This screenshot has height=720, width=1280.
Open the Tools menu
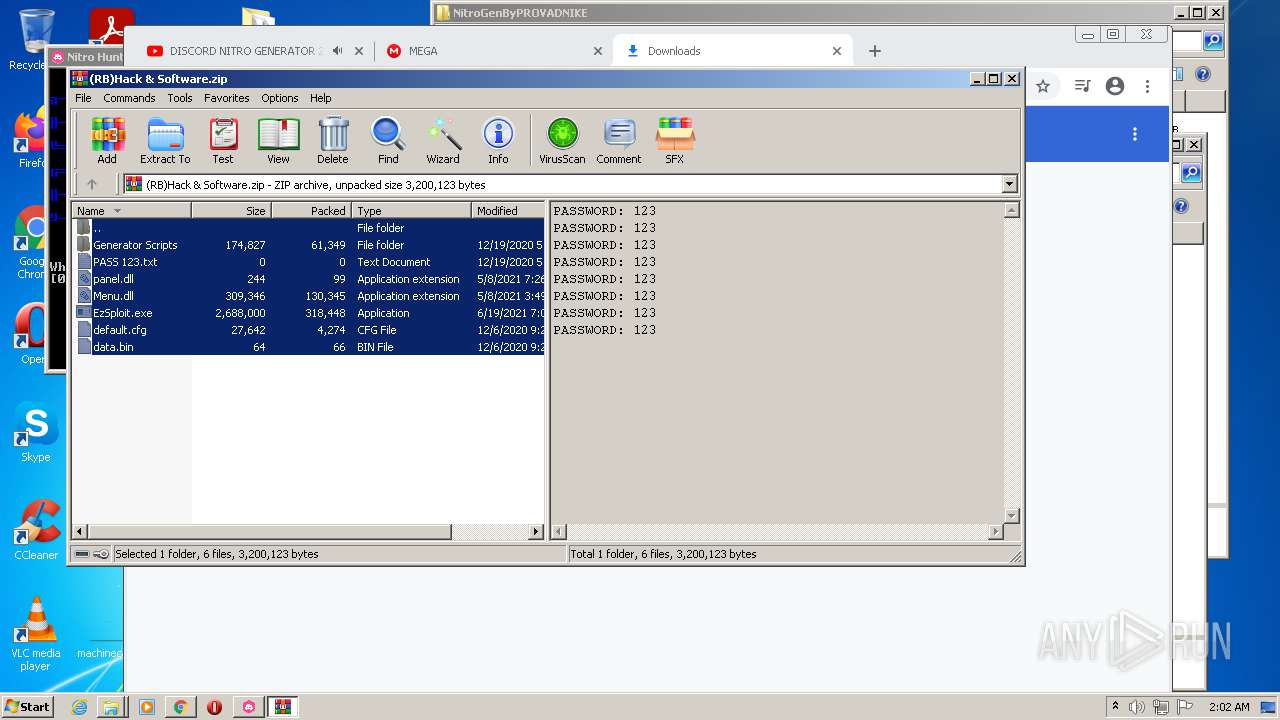180,98
